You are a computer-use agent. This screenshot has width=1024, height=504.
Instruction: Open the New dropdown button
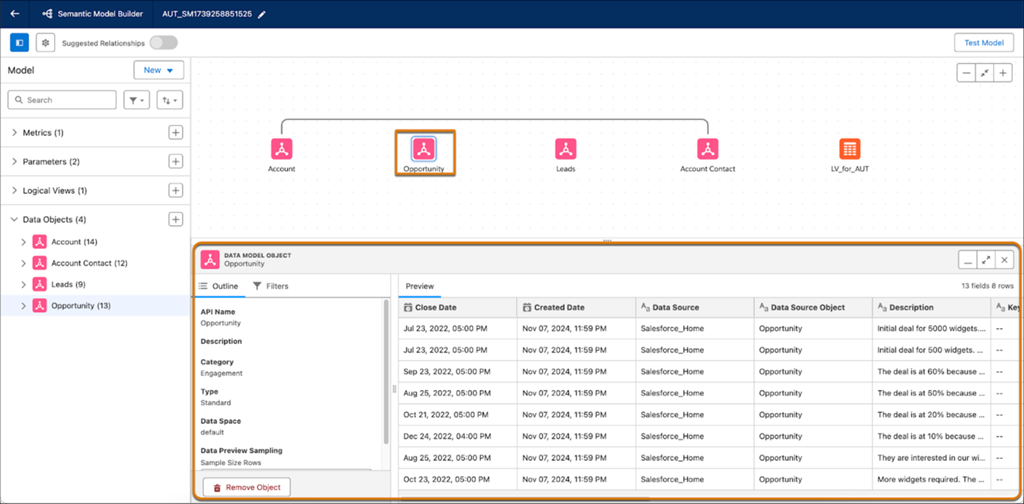159,70
